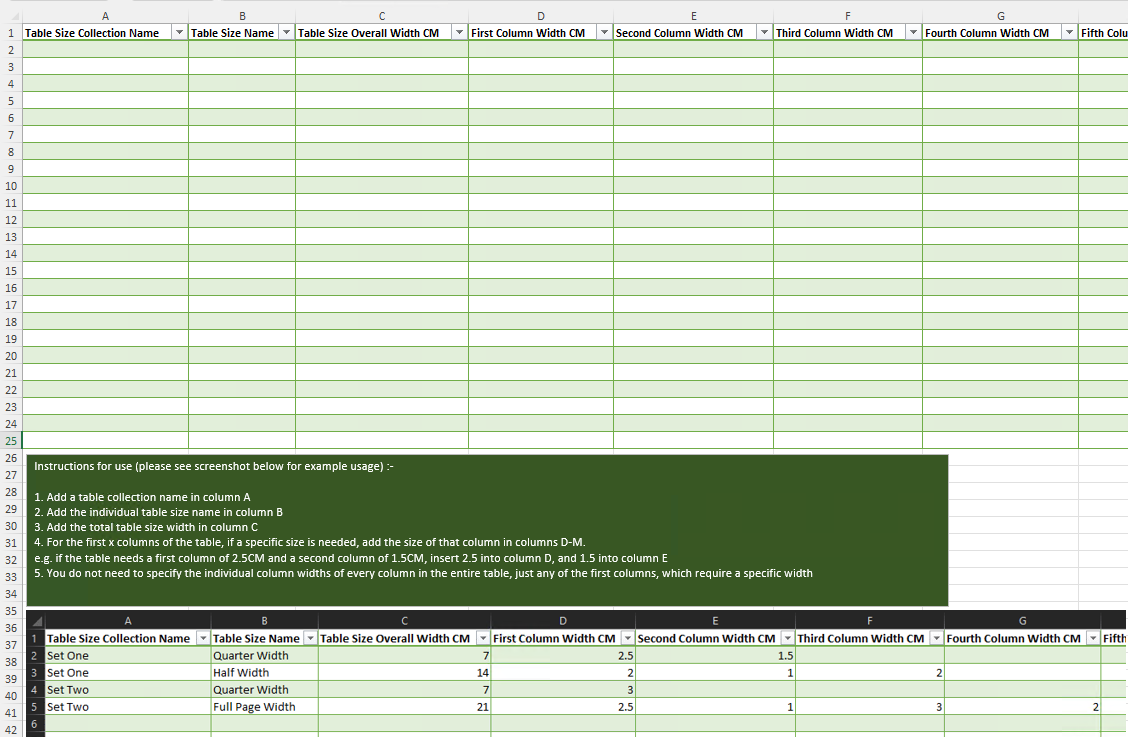The image size is (1128, 737).
Task: Click cell B2 under Table Size Name
Action: click(242, 50)
